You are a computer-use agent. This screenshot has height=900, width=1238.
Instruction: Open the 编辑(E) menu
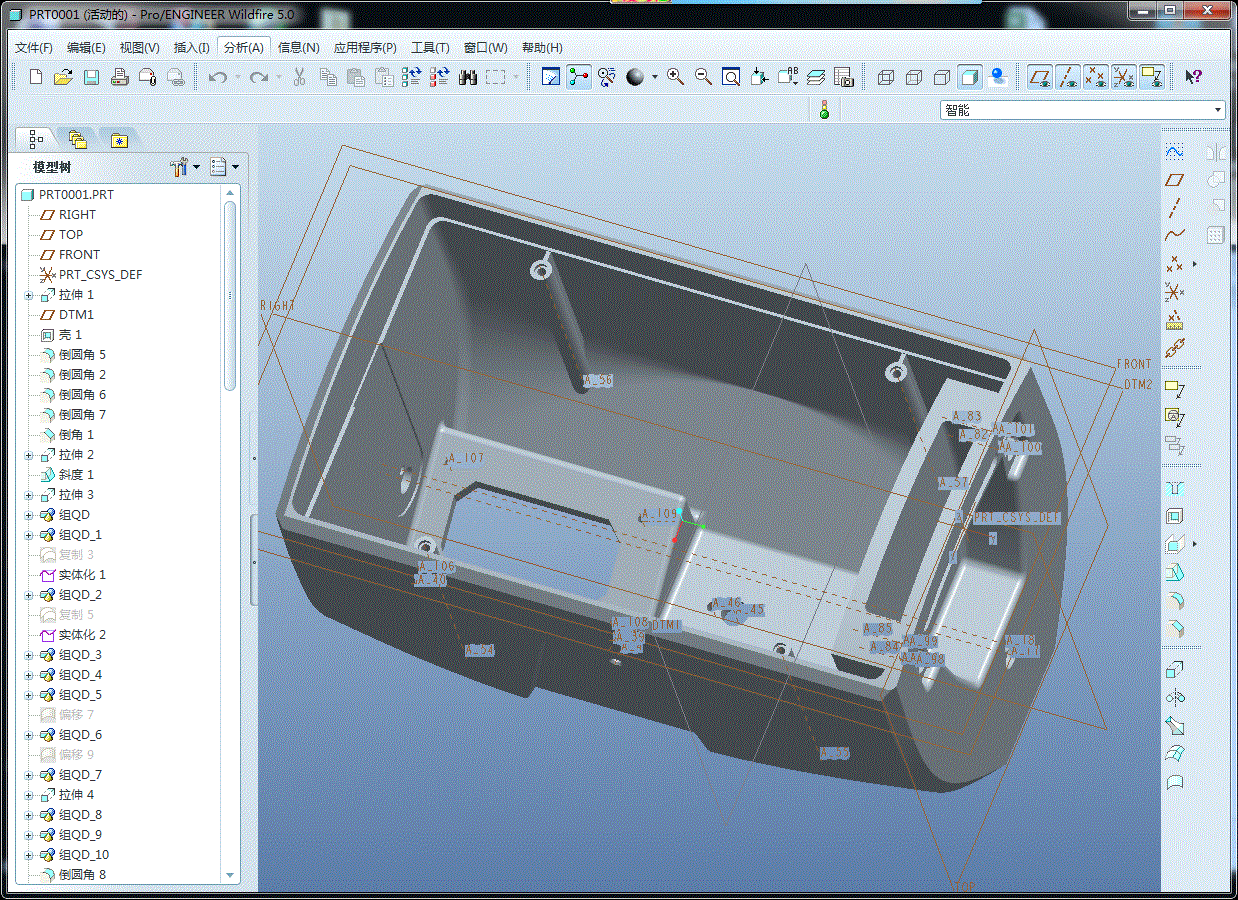(86, 47)
